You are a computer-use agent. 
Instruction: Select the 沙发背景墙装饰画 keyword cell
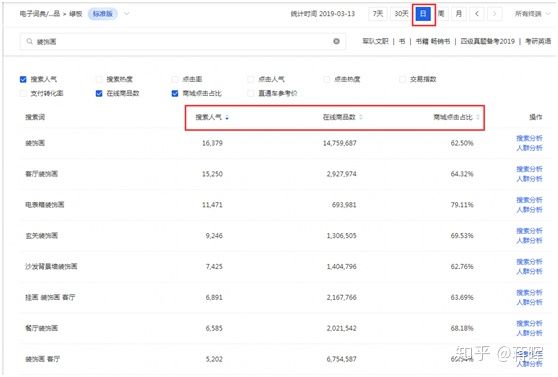pos(51,267)
